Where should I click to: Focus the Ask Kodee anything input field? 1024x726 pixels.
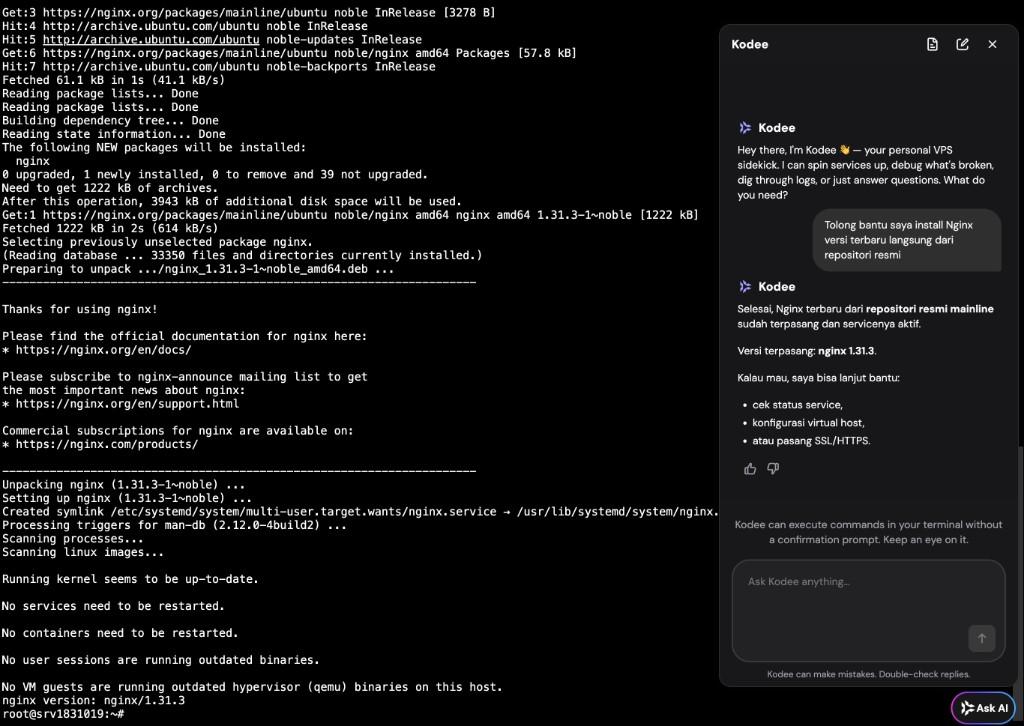(868, 610)
